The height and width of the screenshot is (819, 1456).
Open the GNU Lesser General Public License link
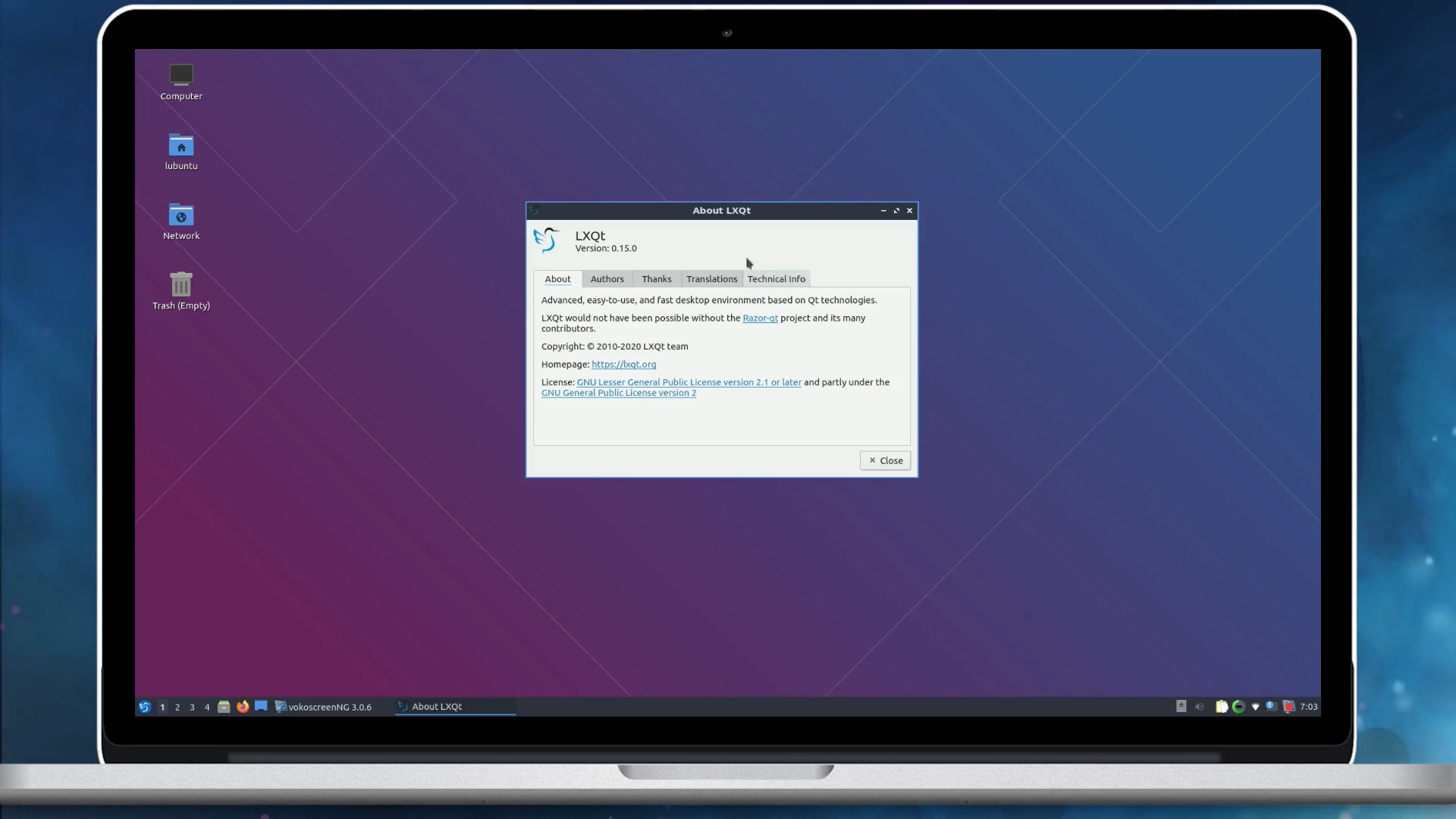689,383
